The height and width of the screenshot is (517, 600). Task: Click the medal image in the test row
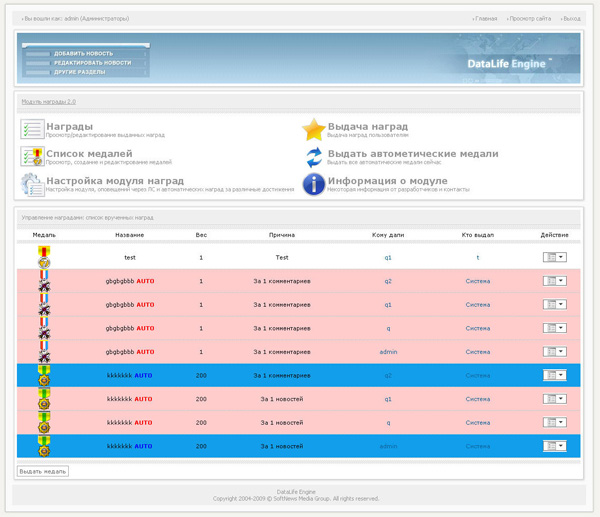(x=44, y=257)
